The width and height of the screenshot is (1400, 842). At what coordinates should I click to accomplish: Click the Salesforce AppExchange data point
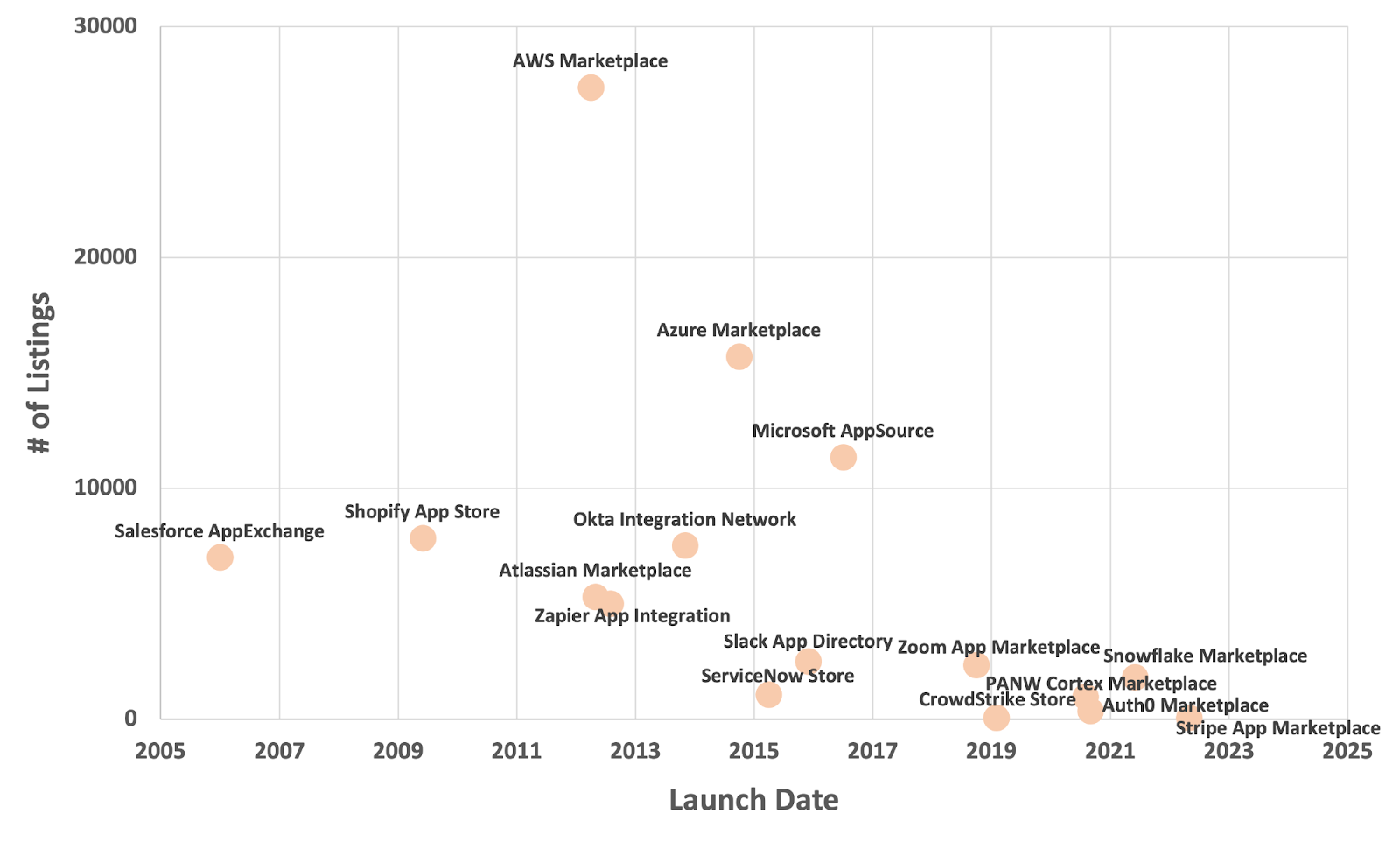click(x=220, y=557)
